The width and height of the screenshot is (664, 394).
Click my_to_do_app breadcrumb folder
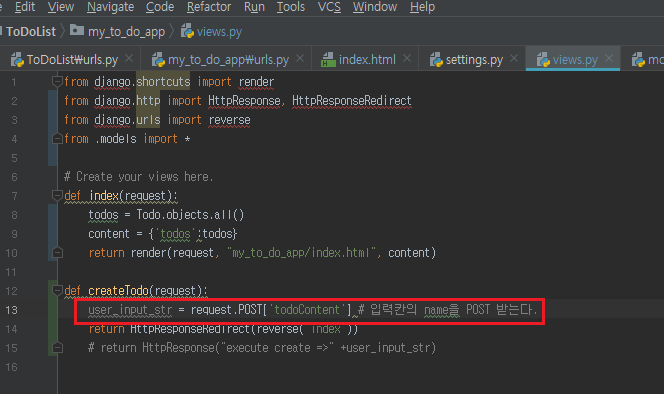tap(126, 32)
